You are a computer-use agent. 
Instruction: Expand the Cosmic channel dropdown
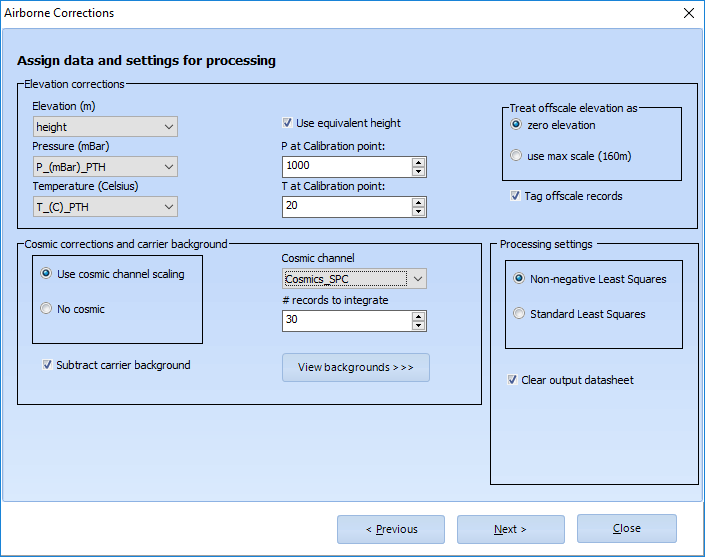click(354, 279)
